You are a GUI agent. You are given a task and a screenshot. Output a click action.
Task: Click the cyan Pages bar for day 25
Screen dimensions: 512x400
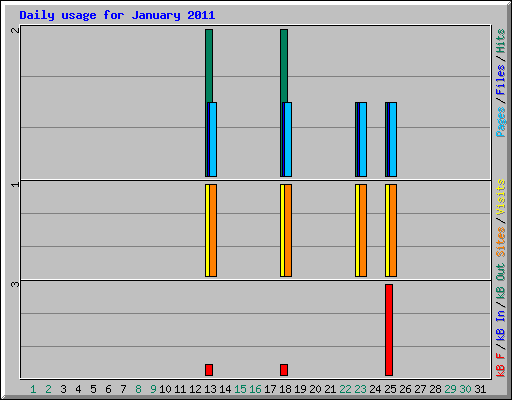point(393,139)
